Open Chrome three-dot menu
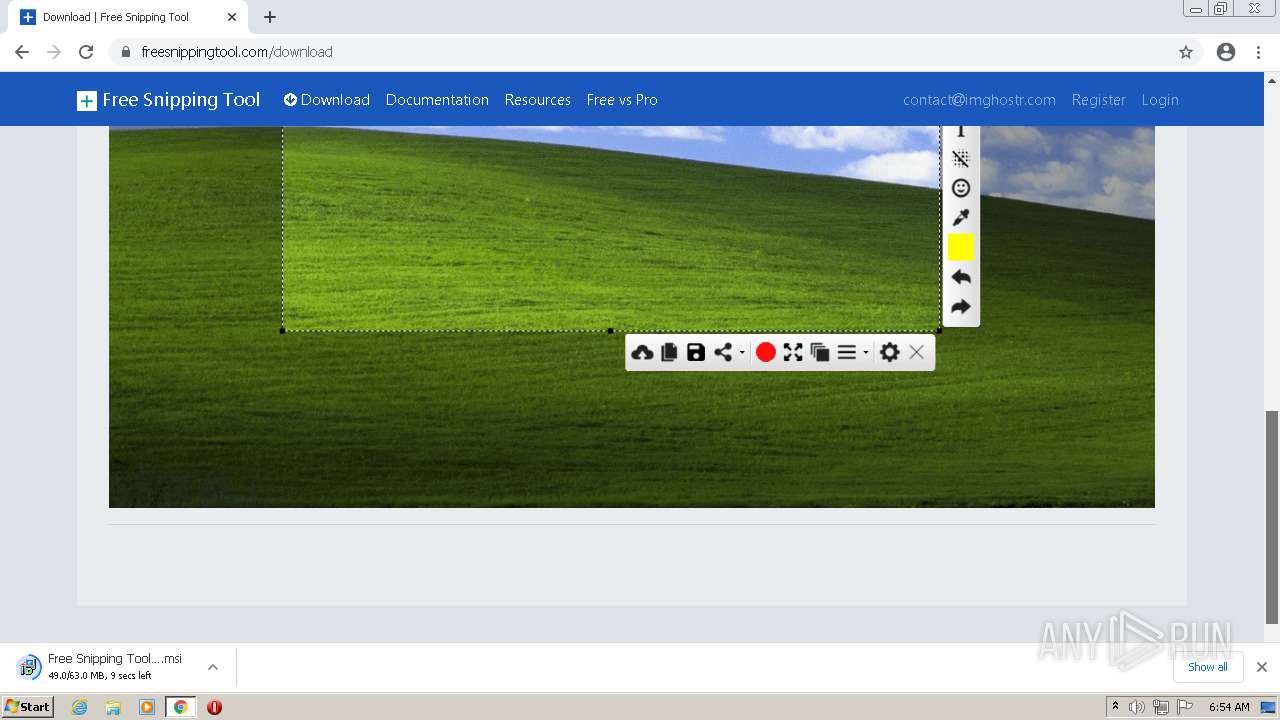 point(1259,52)
